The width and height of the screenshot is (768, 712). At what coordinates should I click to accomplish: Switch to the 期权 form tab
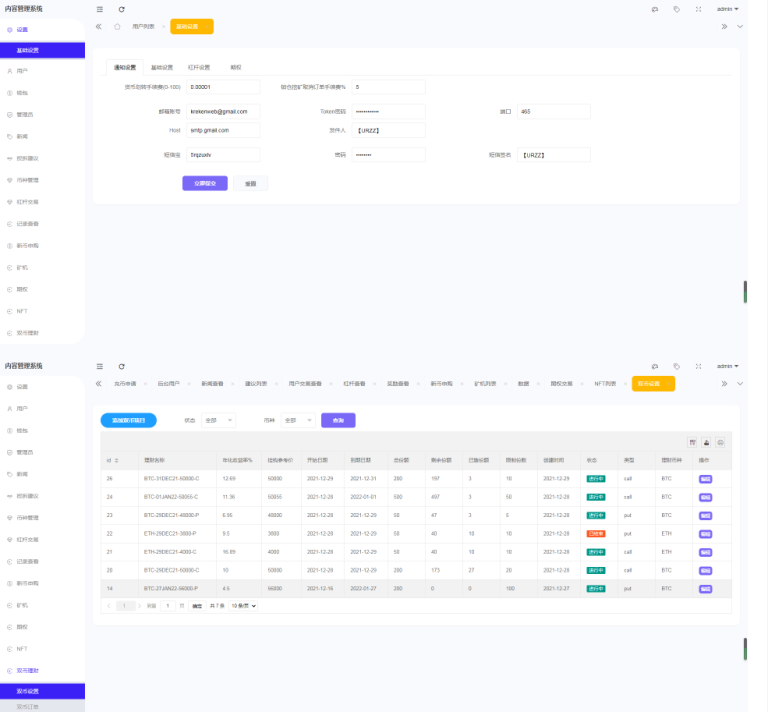[236, 67]
